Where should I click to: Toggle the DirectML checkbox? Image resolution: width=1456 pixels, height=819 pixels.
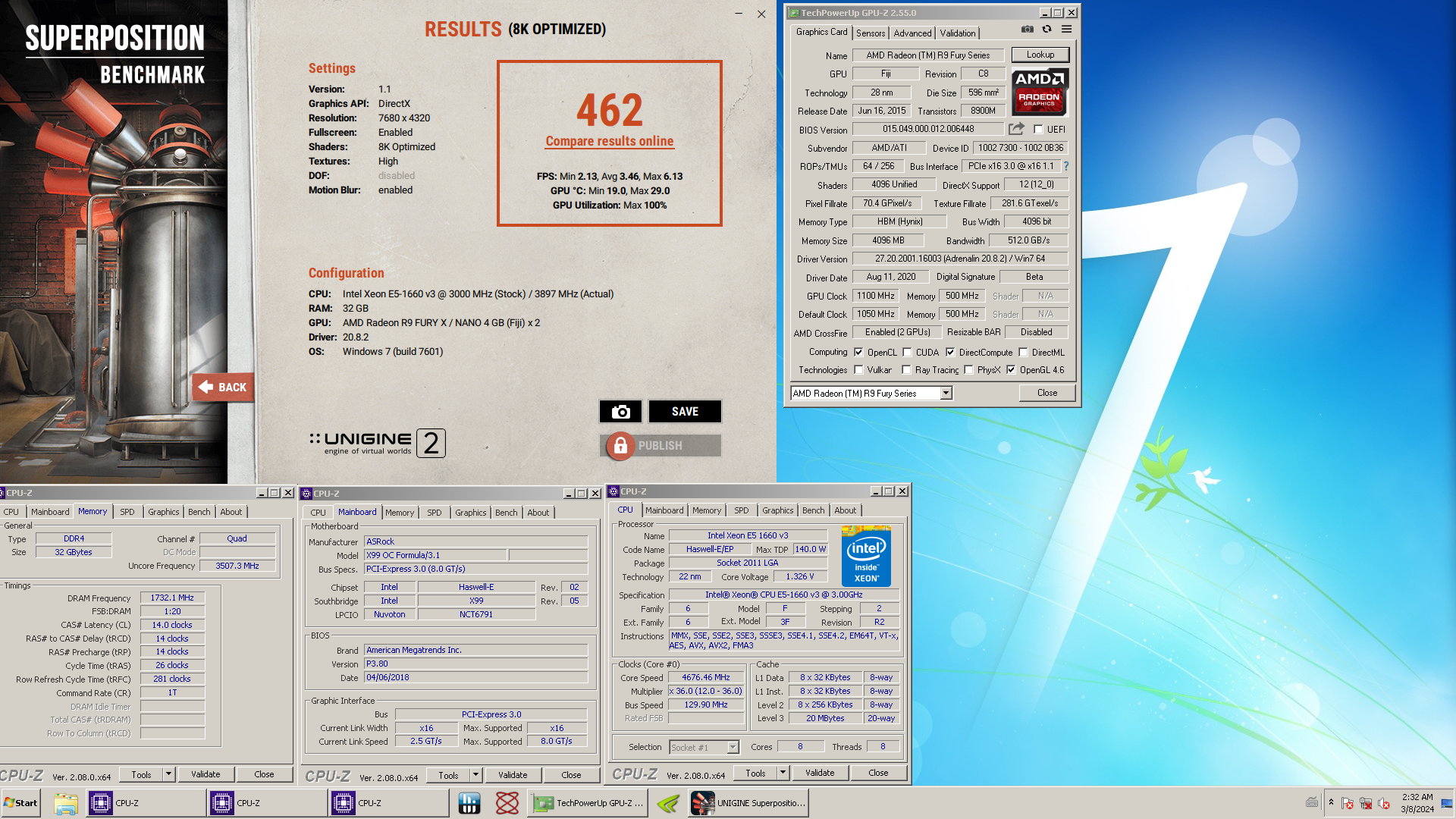click(1023, 352)
